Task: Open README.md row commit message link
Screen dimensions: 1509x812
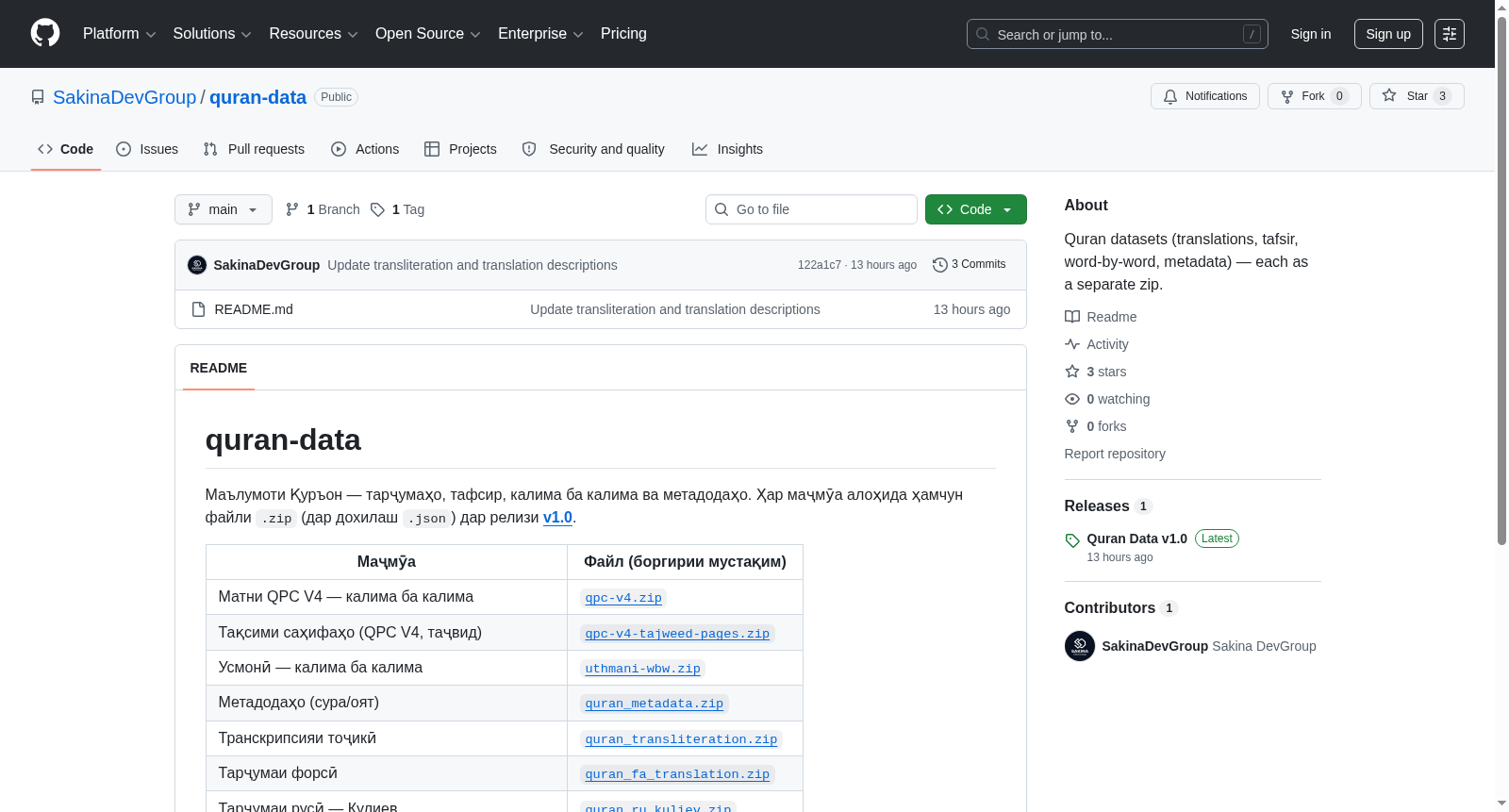Action: click(x=675, y=309)
